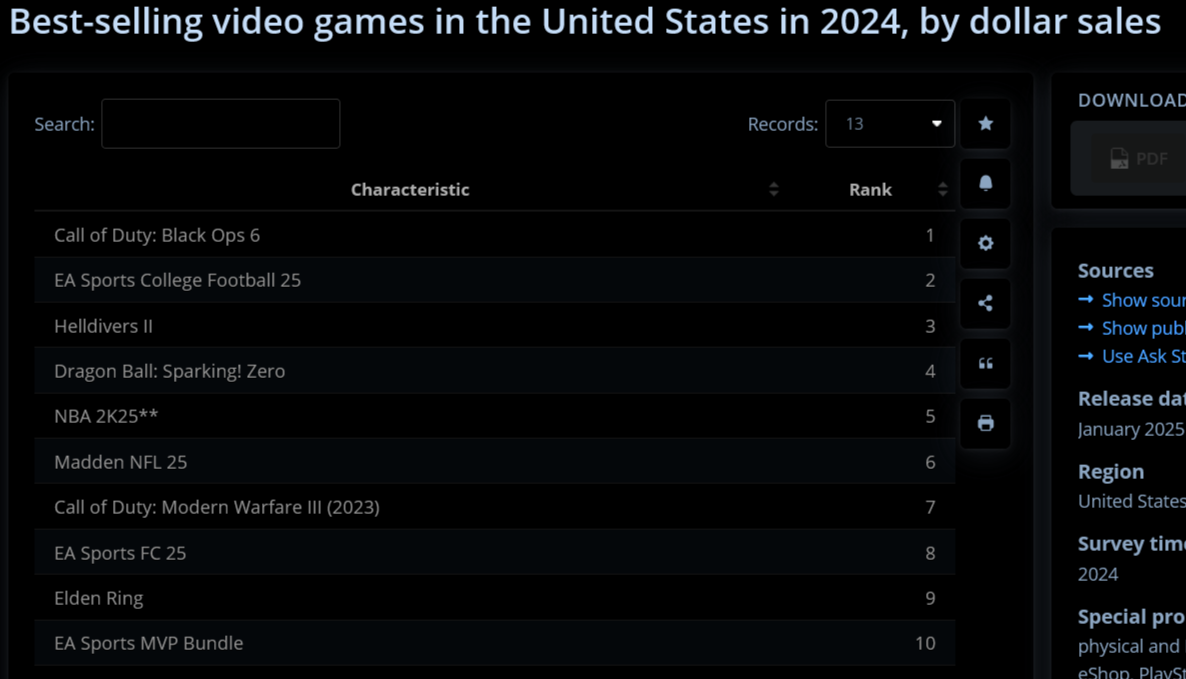The height and width of the screenshot is (679, 1186).
Task: Click arrow icon beside Show sources
Action: click(1085, 299)
